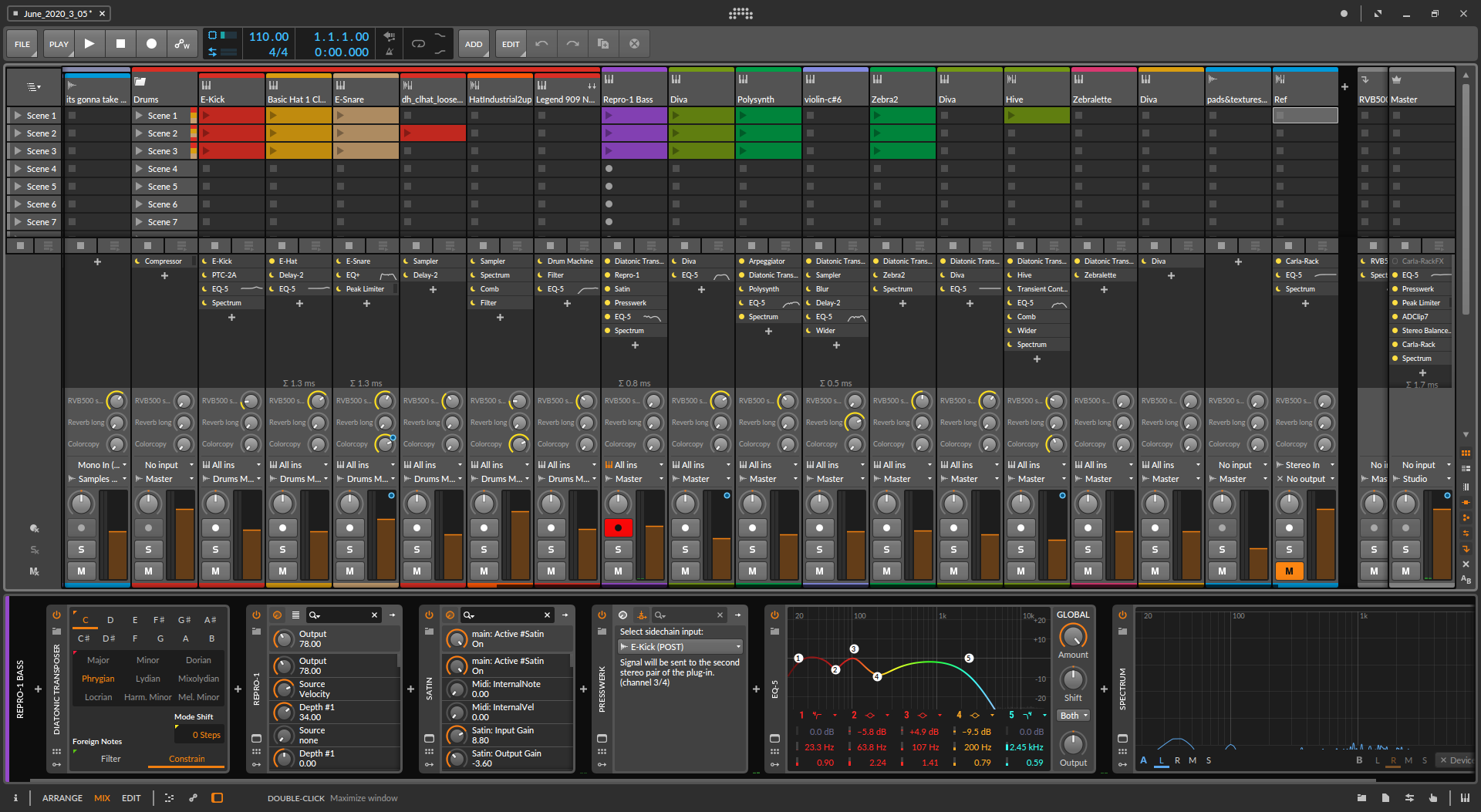Open the Ref track 'No output' dropdown
1481x812 pixels.
(x=1305, y=479)
